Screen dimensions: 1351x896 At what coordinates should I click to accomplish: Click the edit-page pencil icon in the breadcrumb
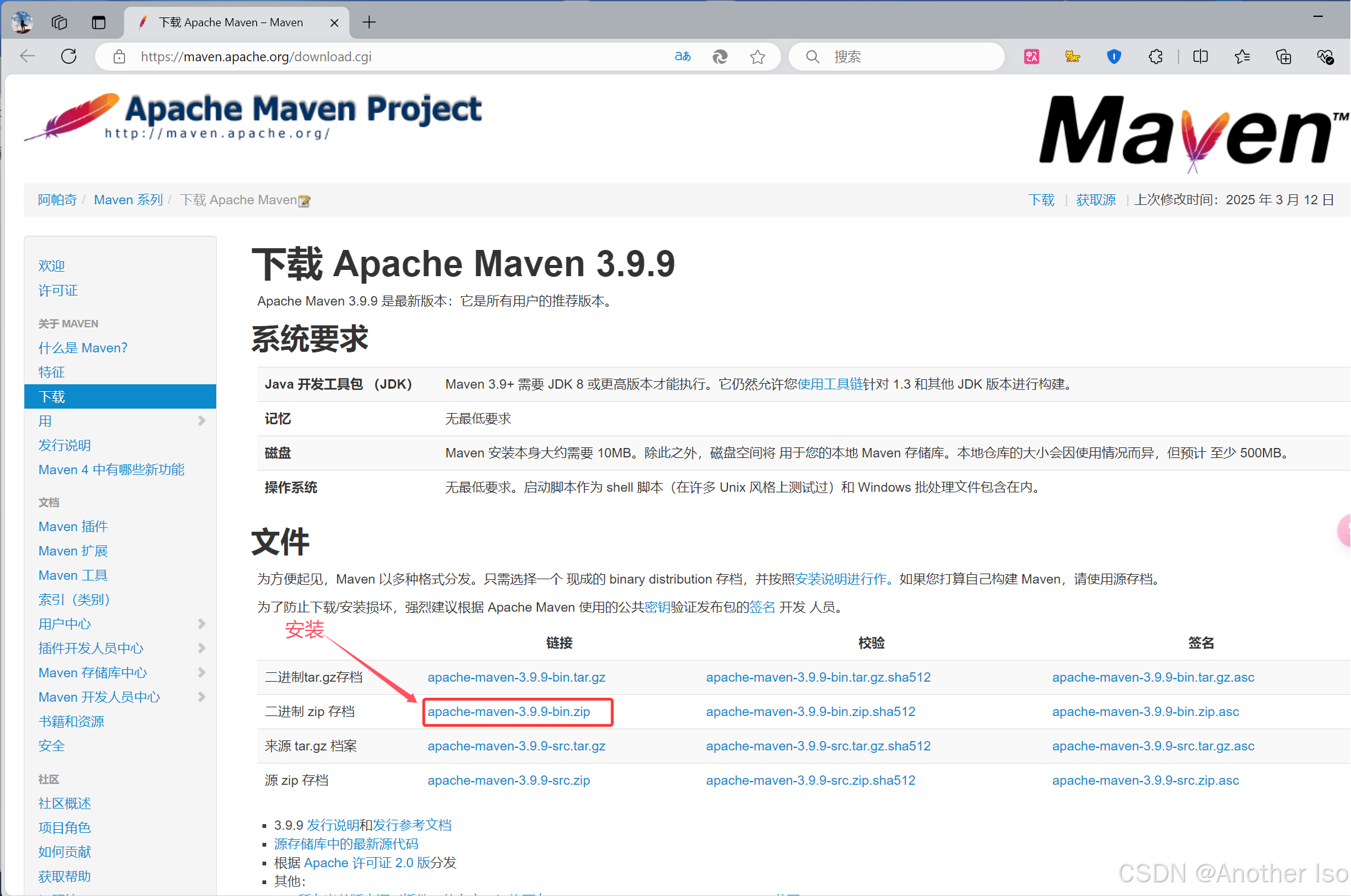click(304, 201)
